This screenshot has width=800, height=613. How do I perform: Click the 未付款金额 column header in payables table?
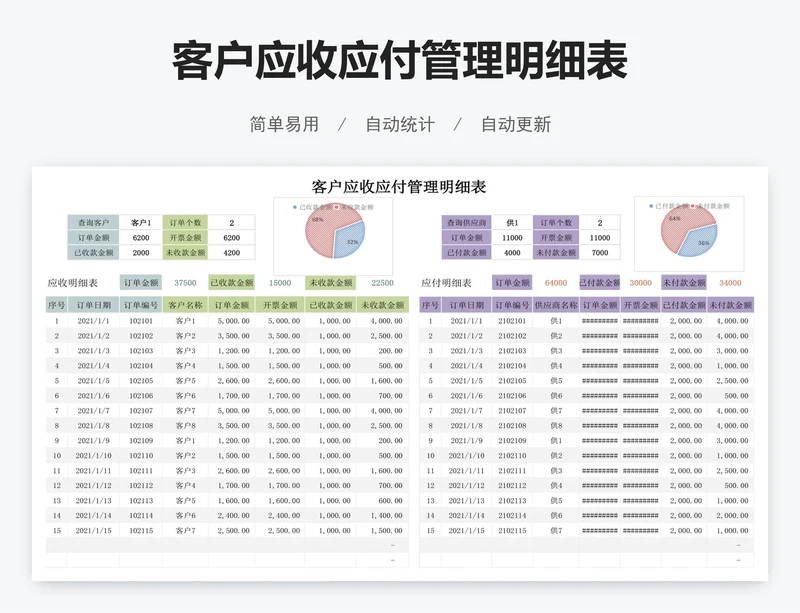pyautogui.click(x=730, y=305)
